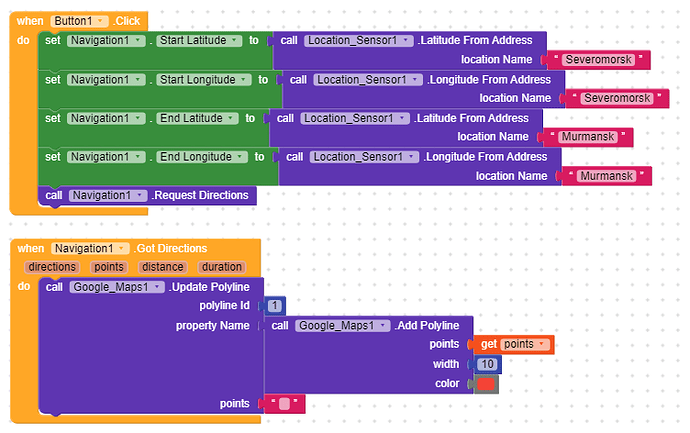This screenshot has height=433, width=690.
Task: Select the Request Directions call block
Action: [x=200, y=195]
